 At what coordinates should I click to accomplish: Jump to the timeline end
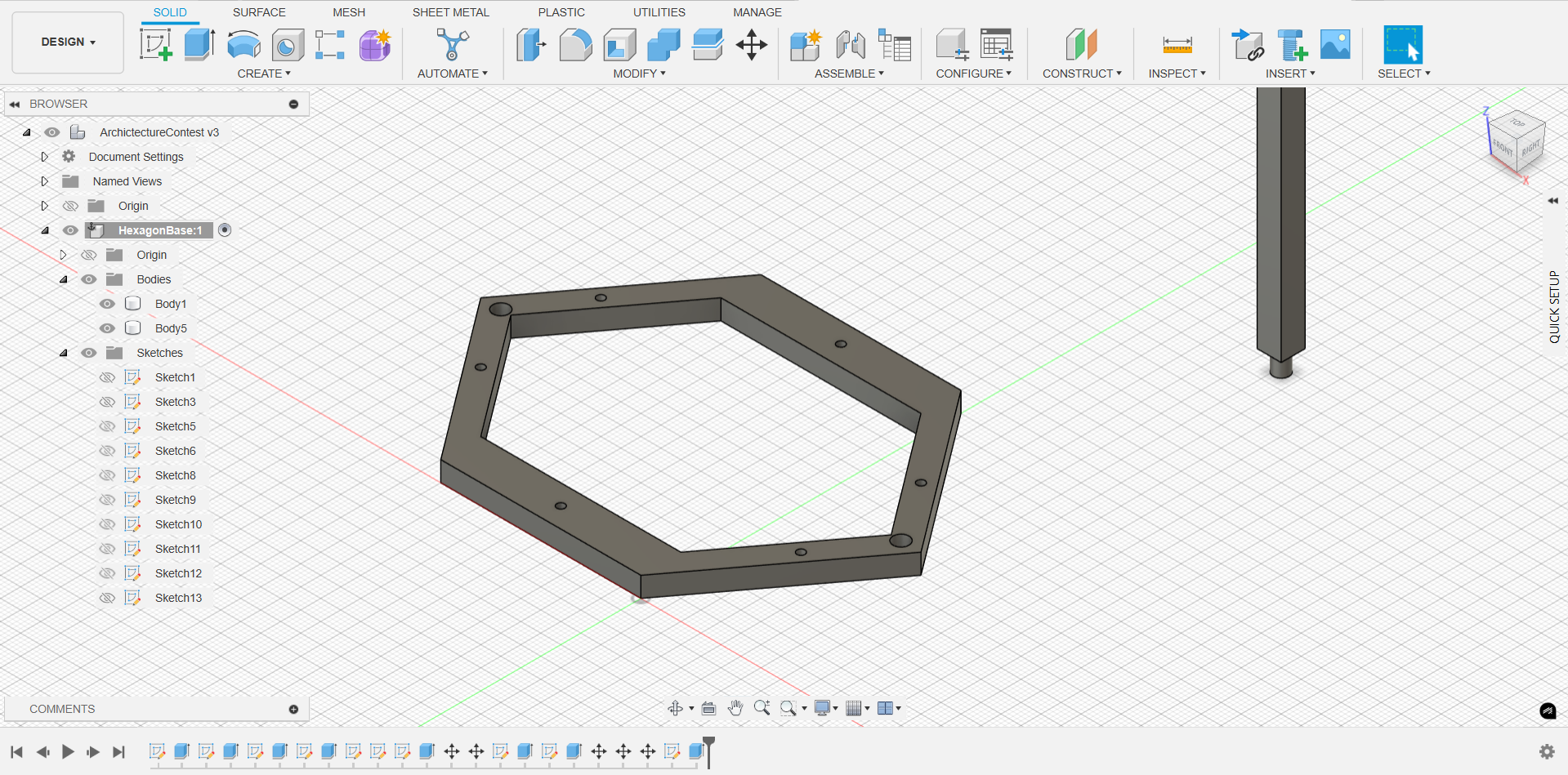[x=119, y=751]
